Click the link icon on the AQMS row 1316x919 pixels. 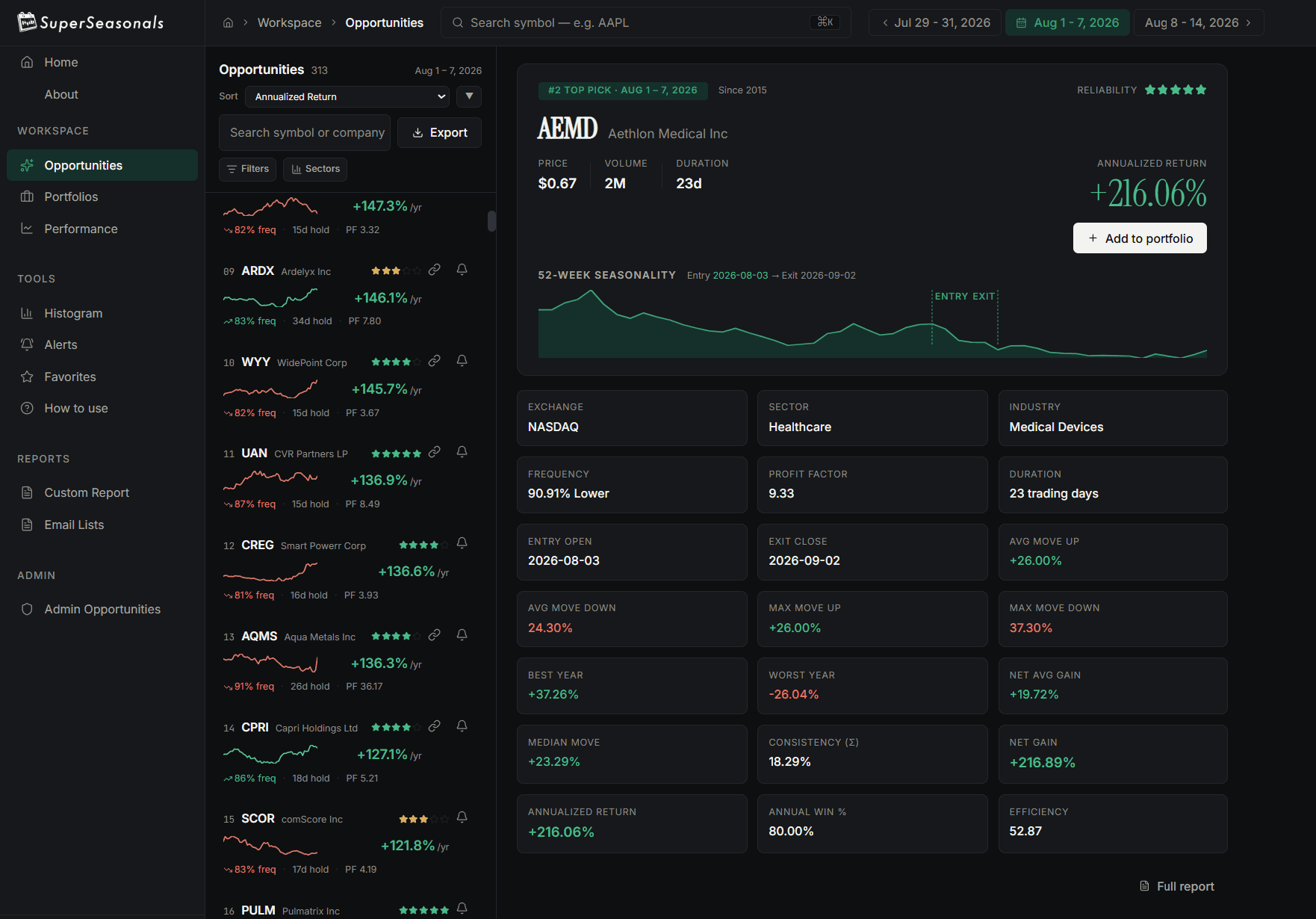coord(434,635)
